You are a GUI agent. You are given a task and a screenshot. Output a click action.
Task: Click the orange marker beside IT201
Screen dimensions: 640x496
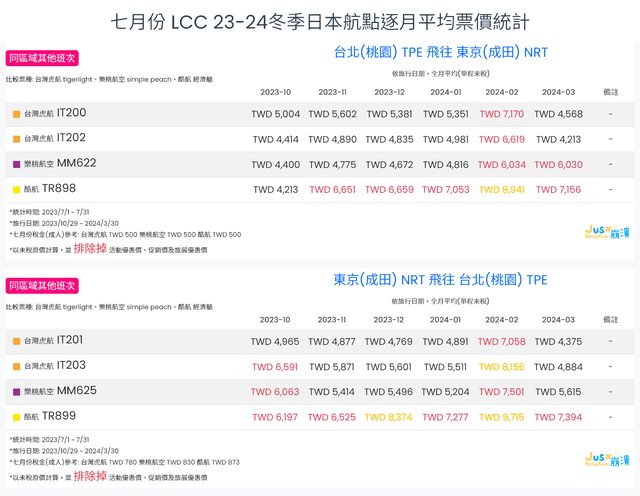click(17, 342)
